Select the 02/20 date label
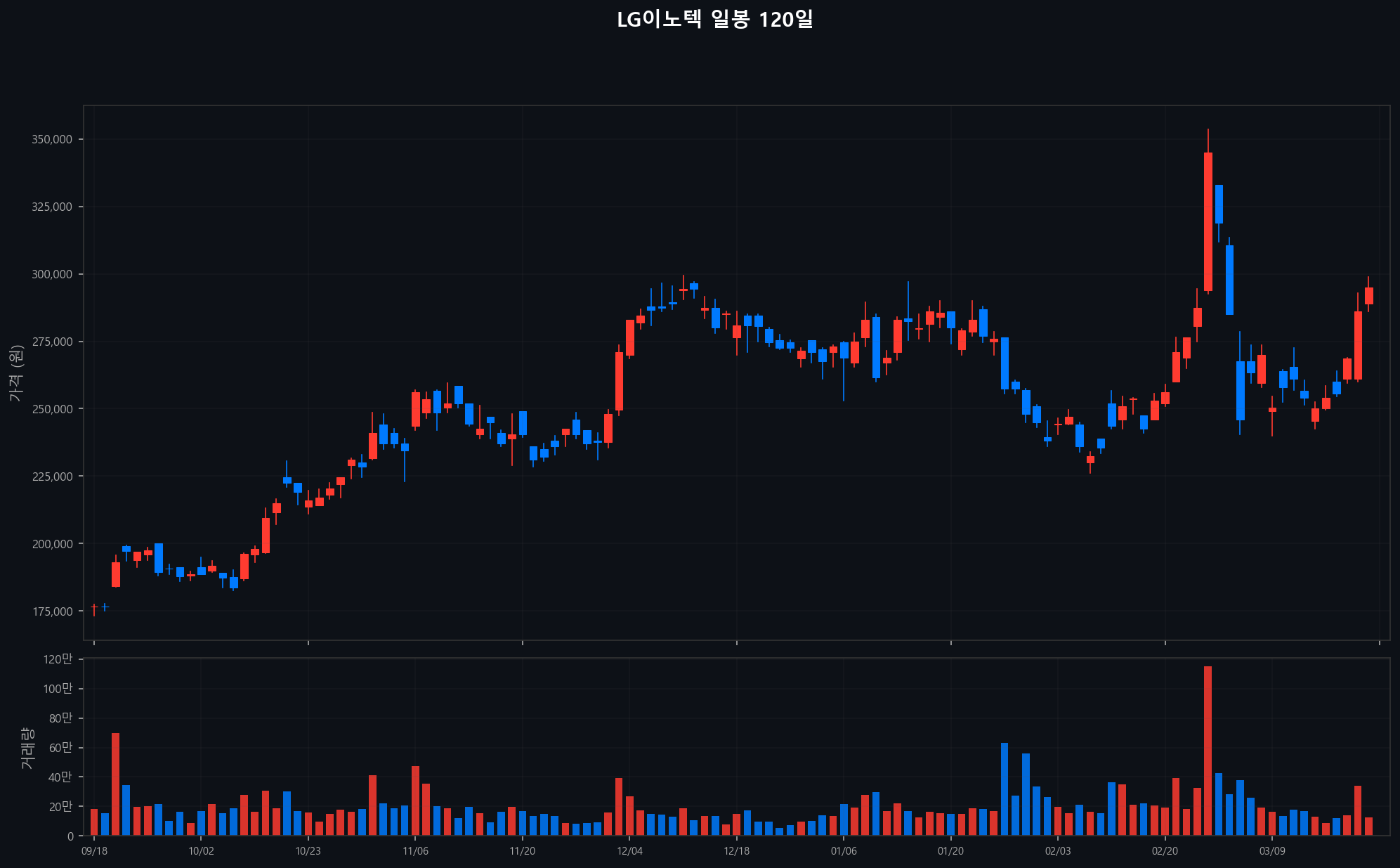 1165,851
